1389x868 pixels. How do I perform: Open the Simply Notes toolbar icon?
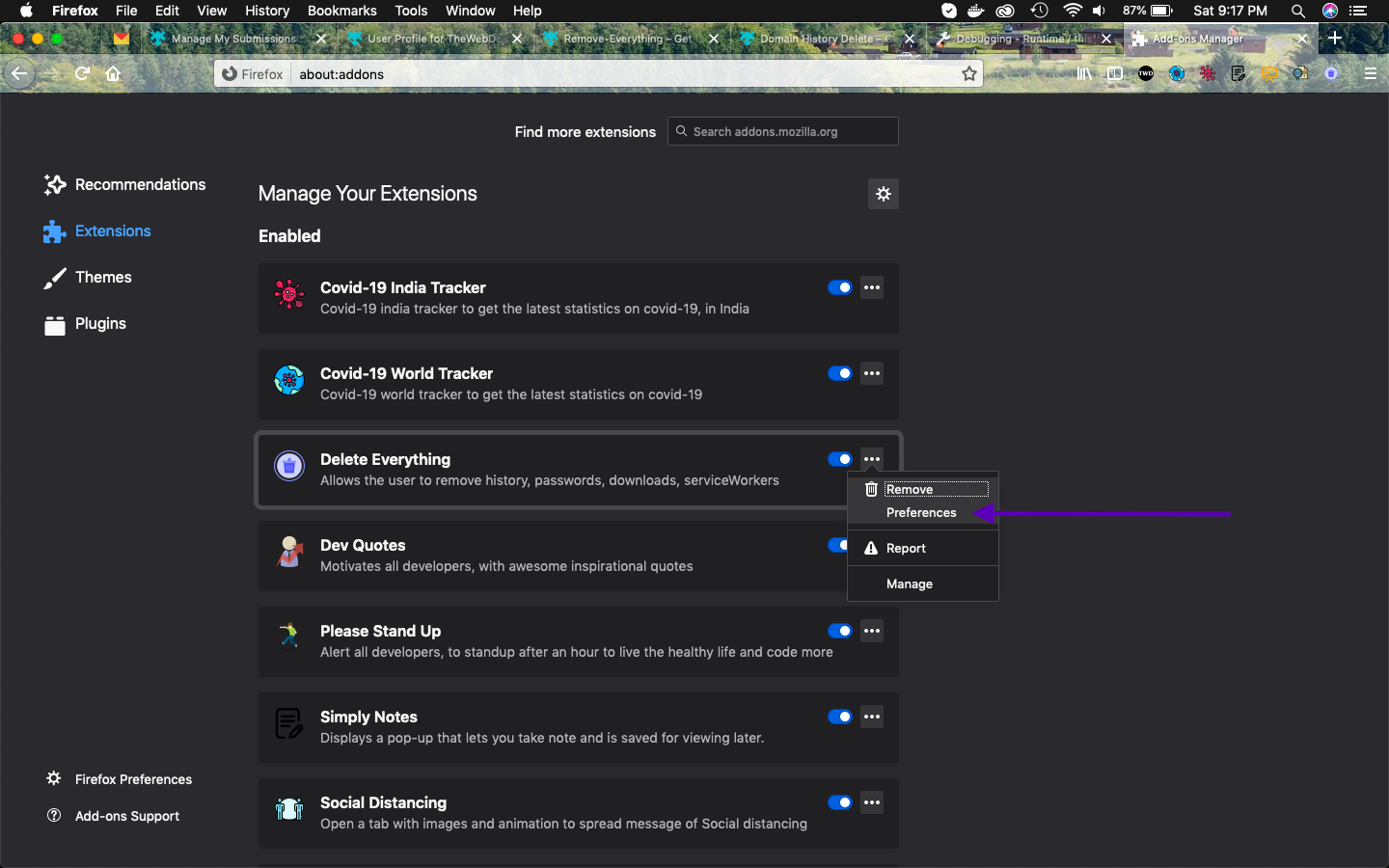click(x=1239, y=73)
